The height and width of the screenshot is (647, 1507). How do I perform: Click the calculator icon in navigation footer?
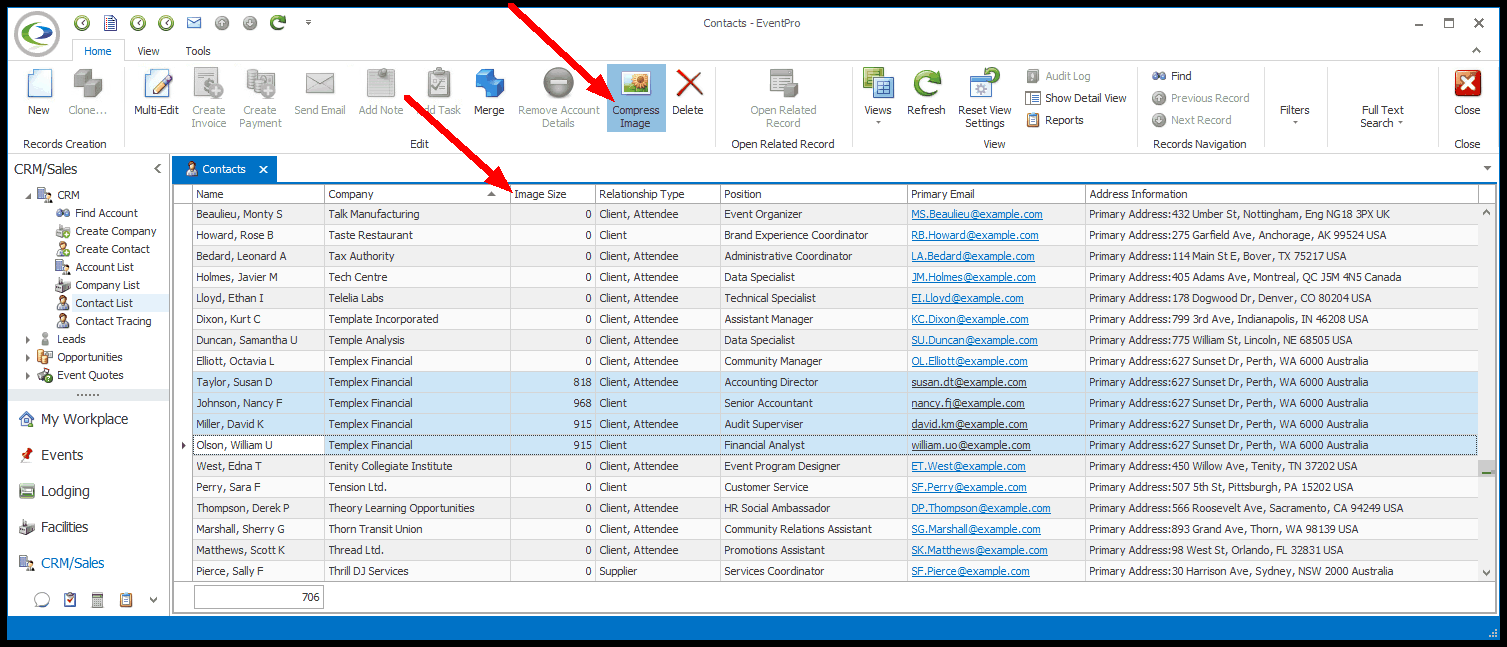pyautogui.click(x=98, y=600)
